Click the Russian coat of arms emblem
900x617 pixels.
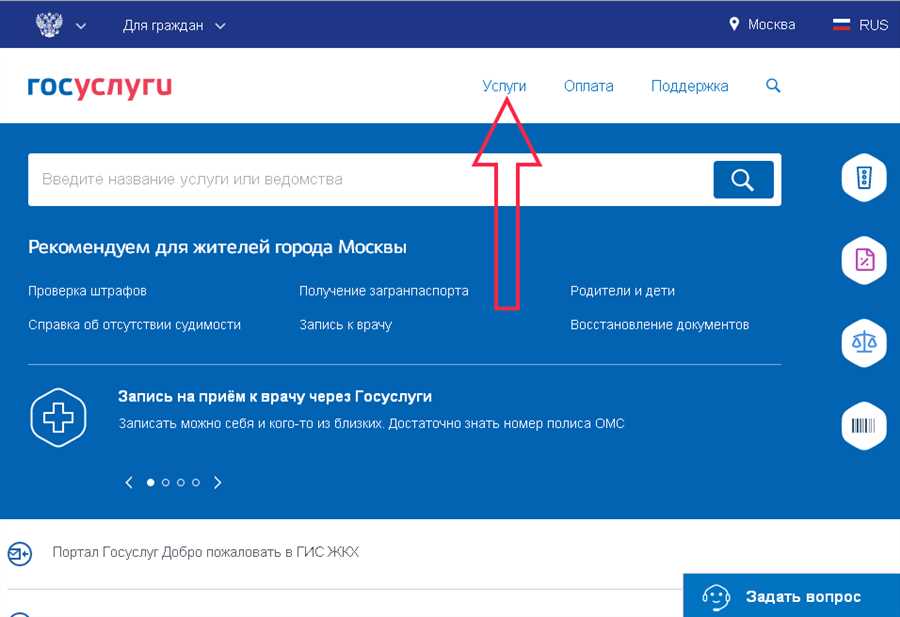tap(49, 25)
